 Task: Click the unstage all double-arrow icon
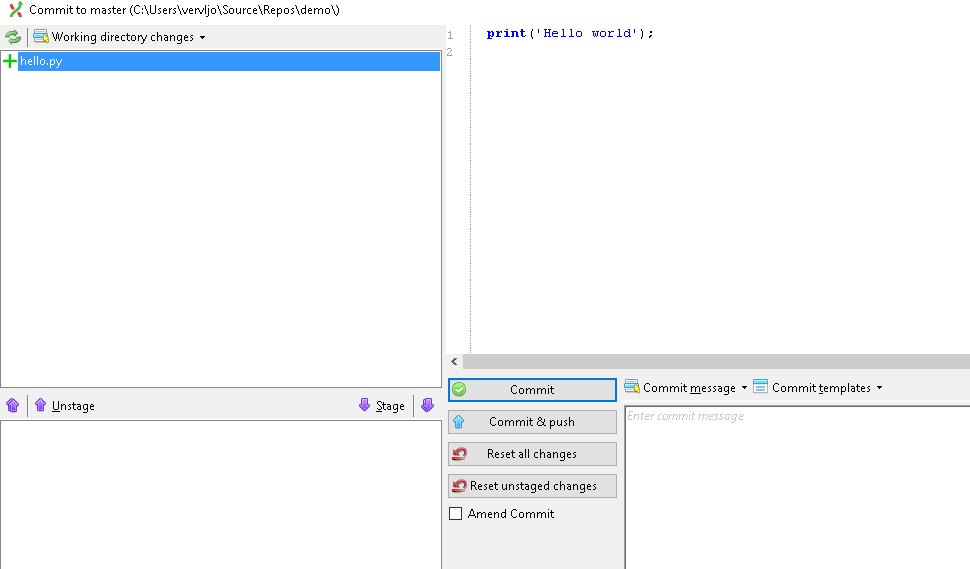(x=12, y=406)
